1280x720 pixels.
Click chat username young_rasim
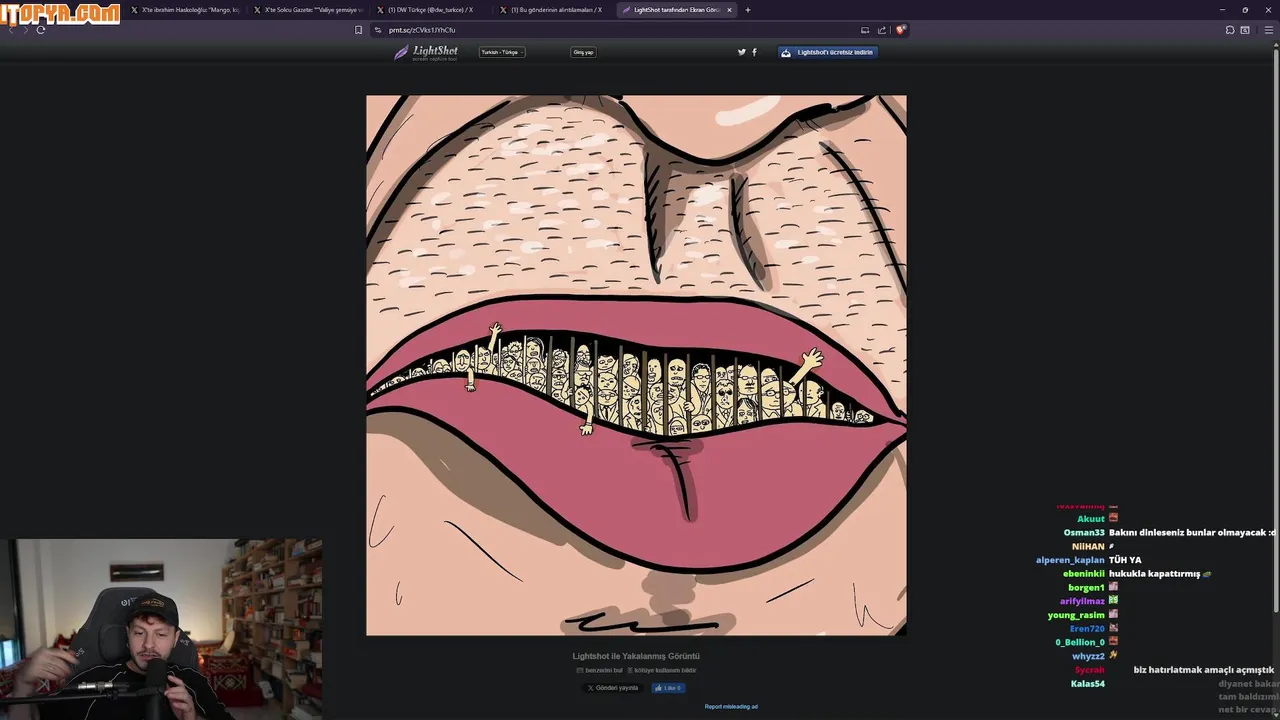point(1076,615)
